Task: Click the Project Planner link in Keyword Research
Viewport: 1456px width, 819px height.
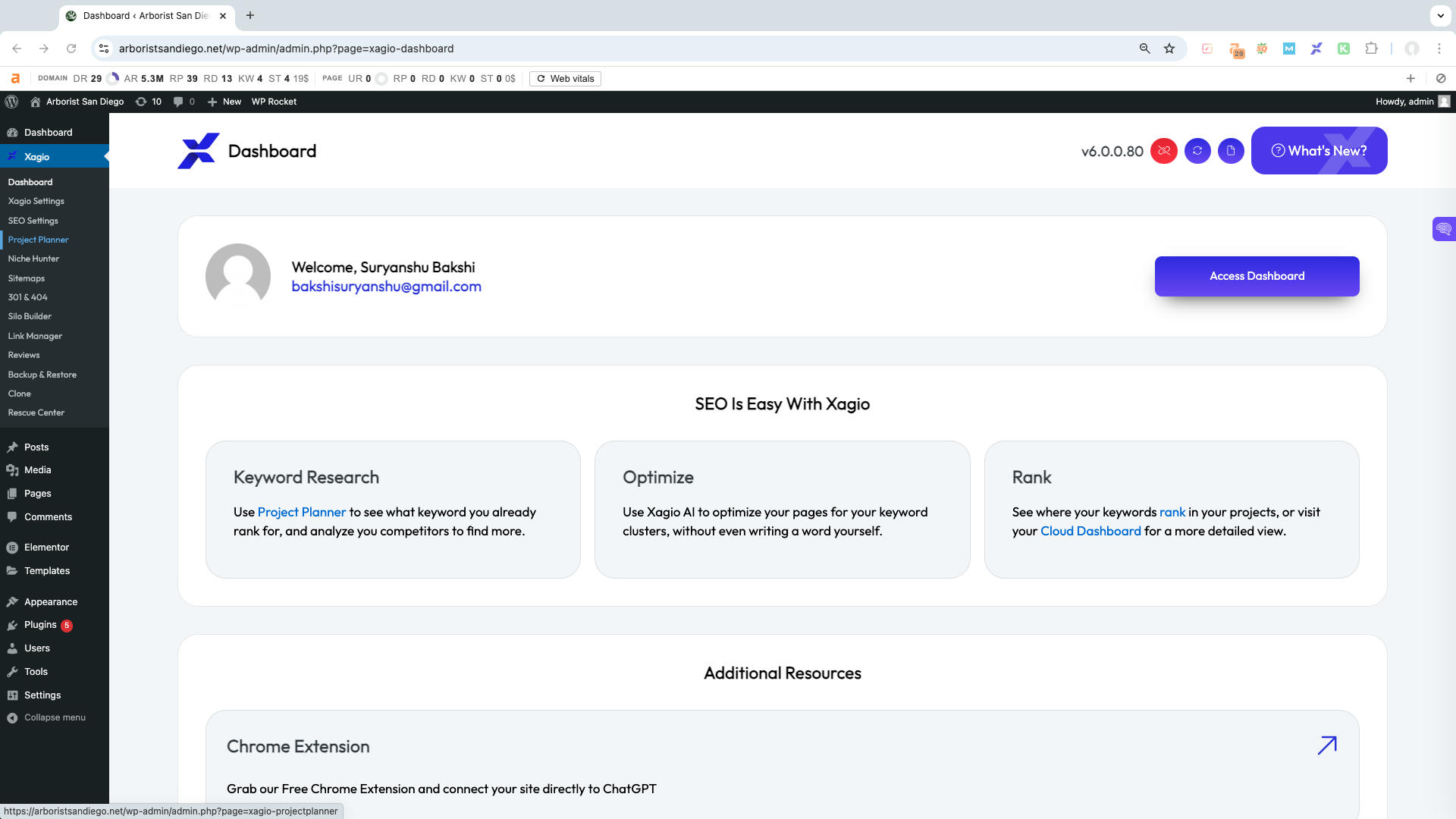Action: click(x=301, y=512)
